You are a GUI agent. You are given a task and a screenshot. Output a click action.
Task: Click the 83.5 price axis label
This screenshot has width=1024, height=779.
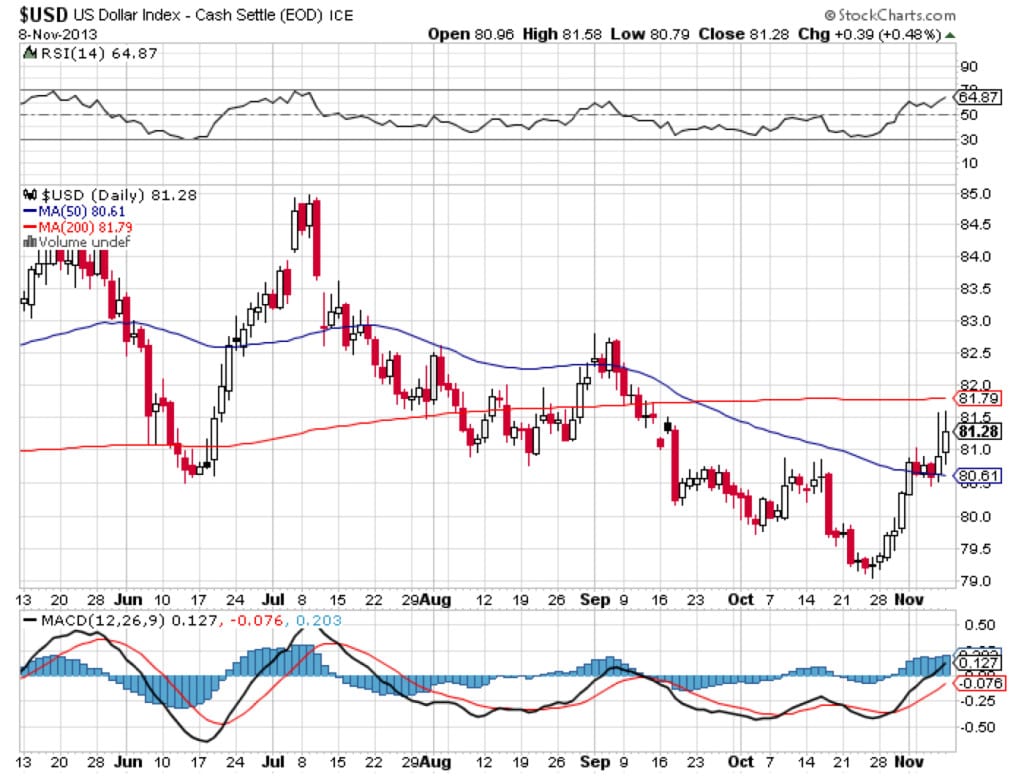tap(975, 289)
